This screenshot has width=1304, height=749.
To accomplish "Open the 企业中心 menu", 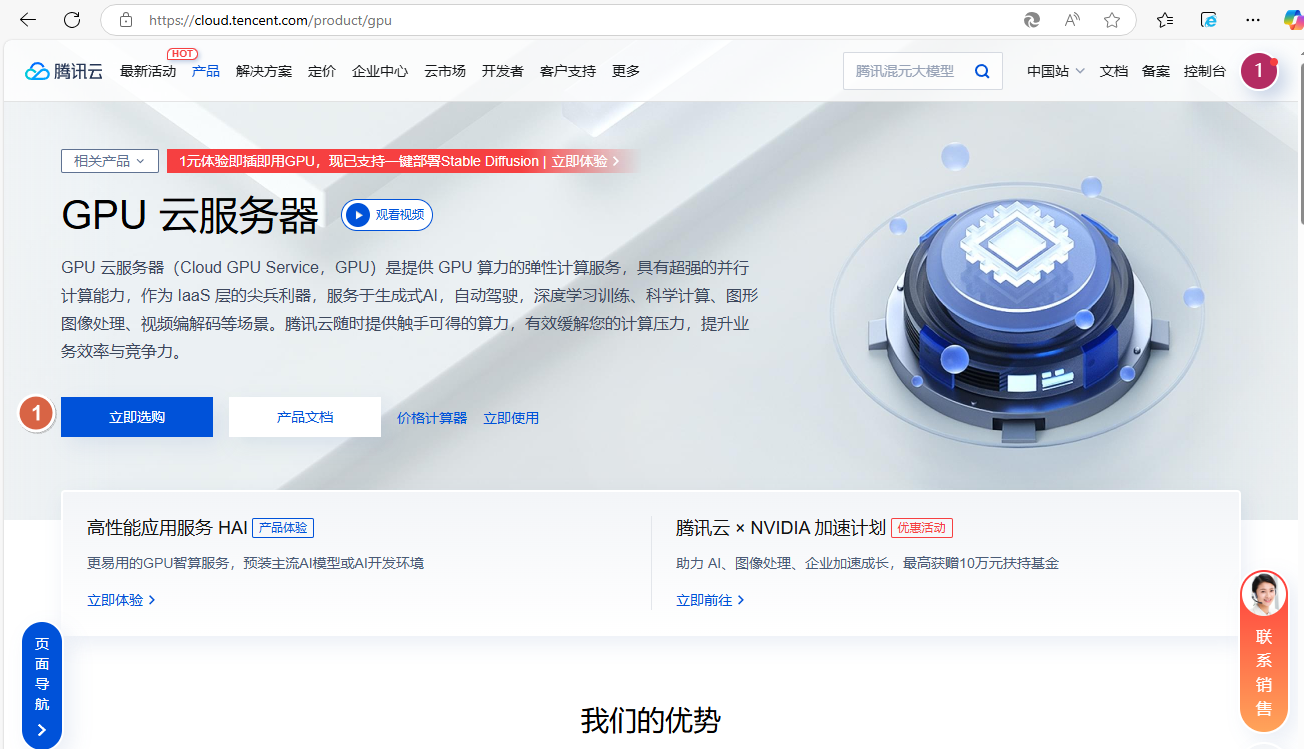I will 380,71.
